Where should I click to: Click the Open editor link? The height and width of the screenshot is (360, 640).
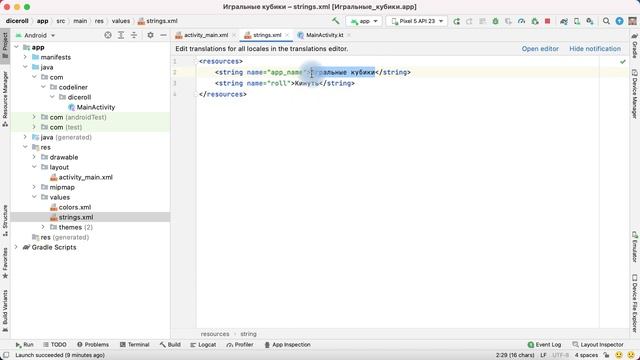tap(540, 49)
